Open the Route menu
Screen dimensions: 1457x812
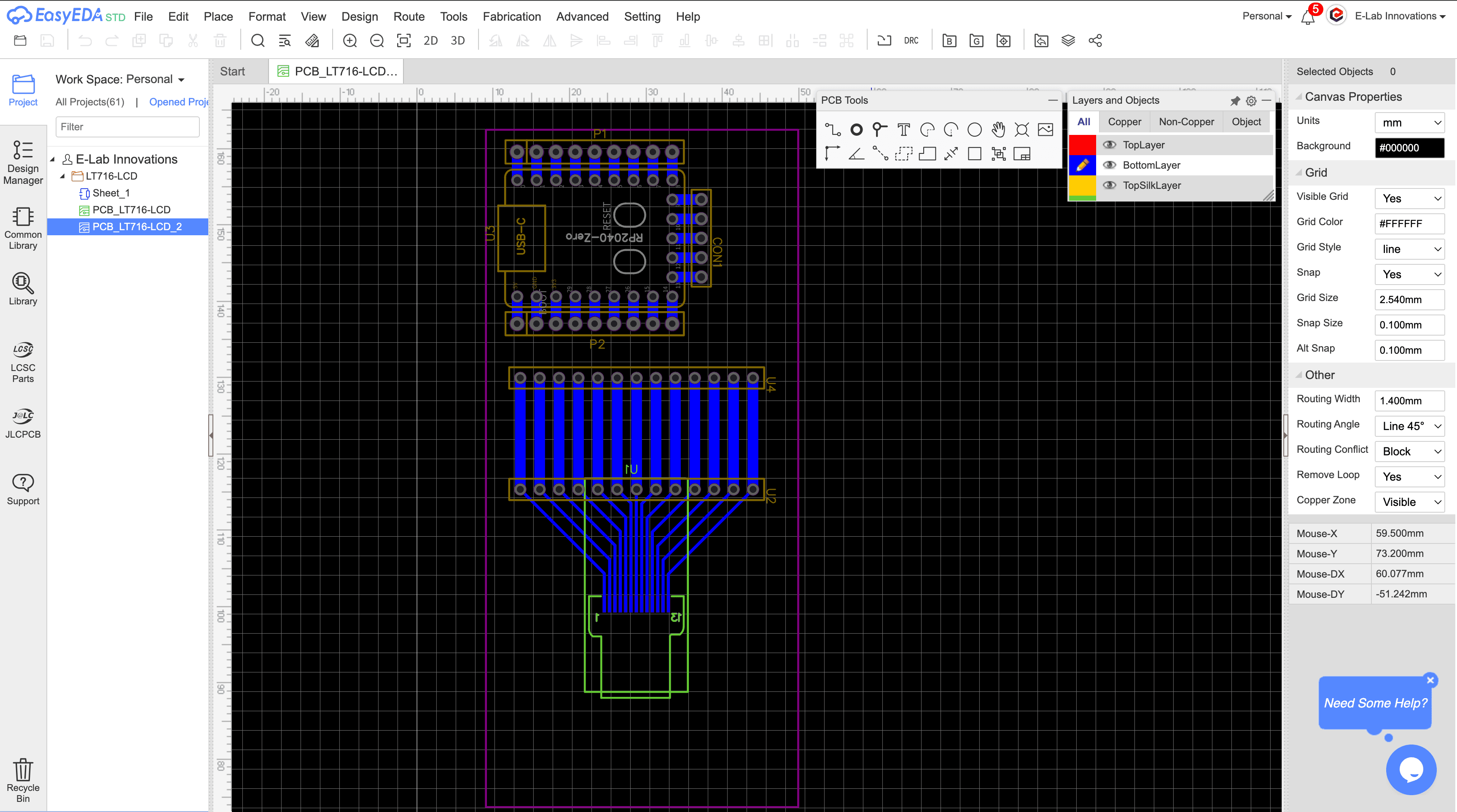click(409, 16)
